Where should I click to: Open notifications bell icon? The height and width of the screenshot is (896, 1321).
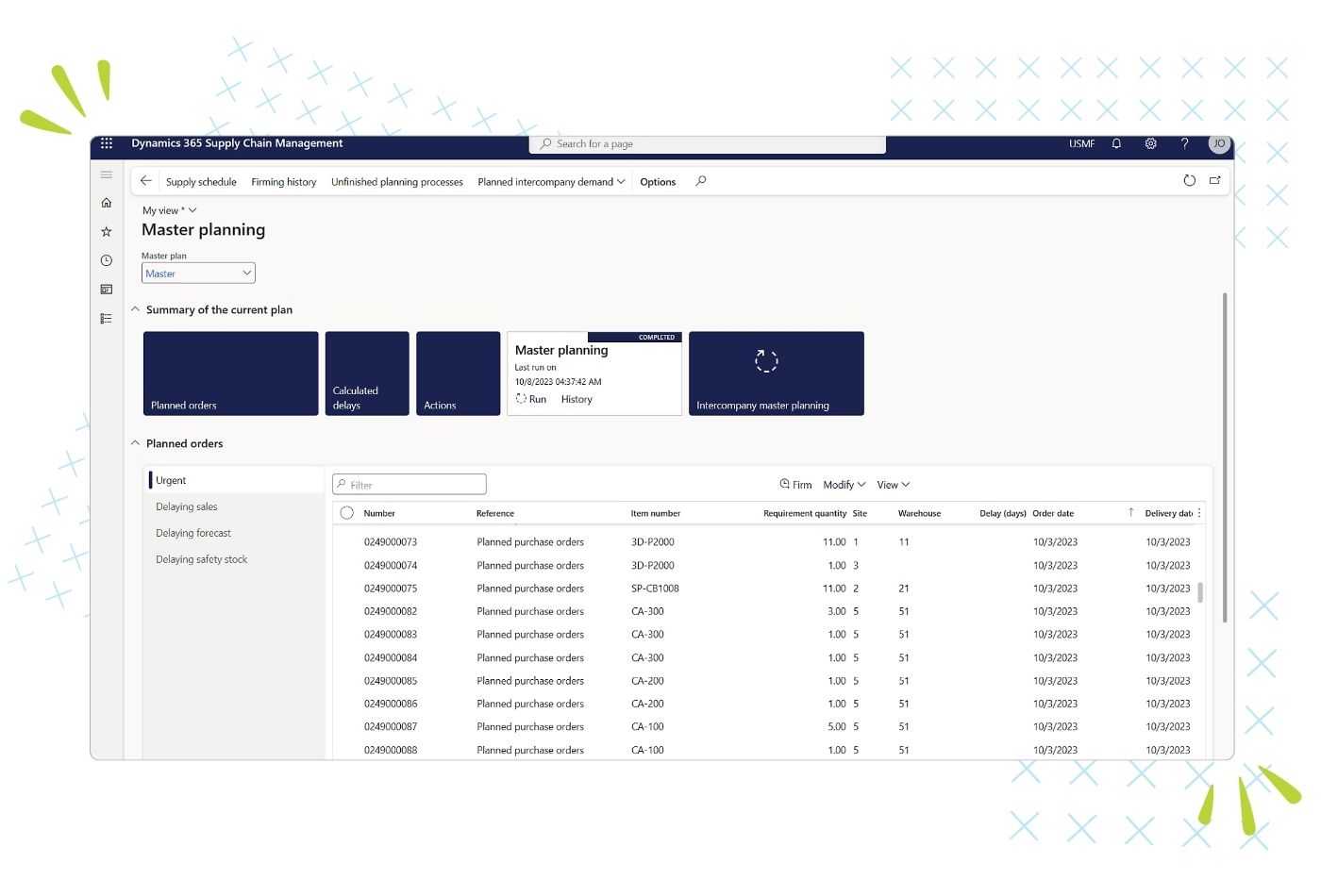(x=1116, y=143)
